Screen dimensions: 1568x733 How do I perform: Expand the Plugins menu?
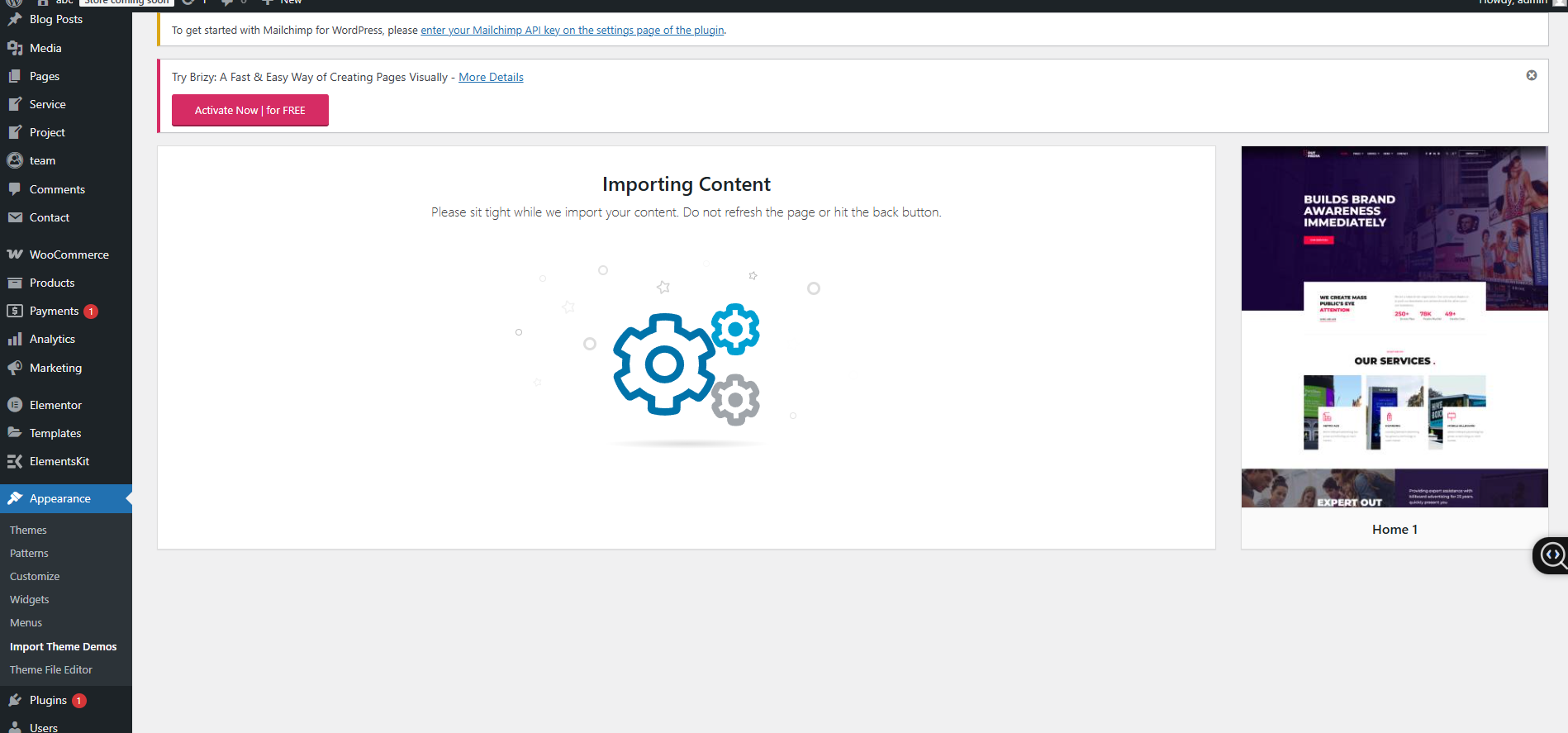[x=48, y=700]
